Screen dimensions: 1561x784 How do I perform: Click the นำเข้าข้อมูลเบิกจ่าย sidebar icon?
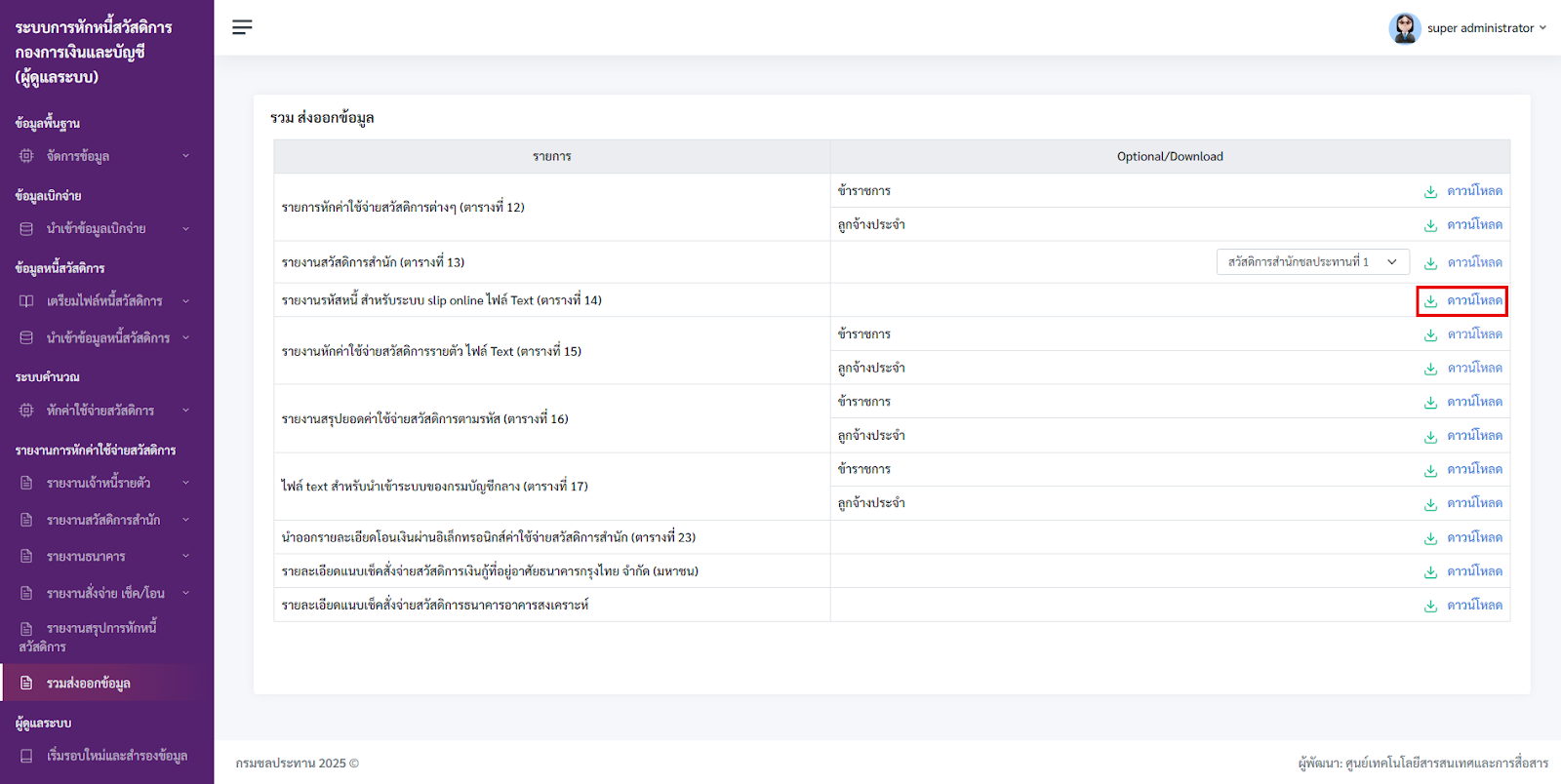tap(26, 229)
